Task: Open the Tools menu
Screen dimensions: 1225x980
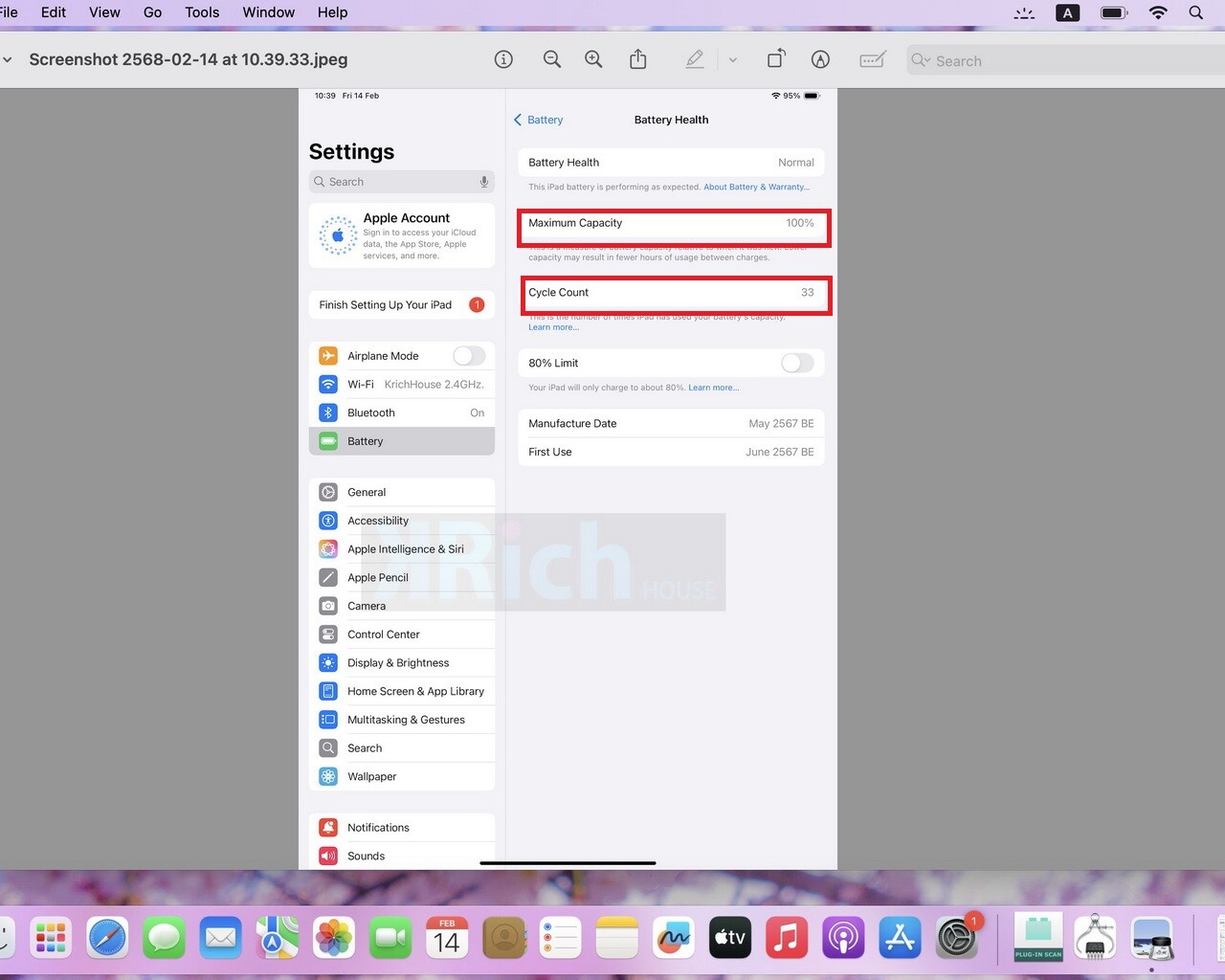Action: 202,12
